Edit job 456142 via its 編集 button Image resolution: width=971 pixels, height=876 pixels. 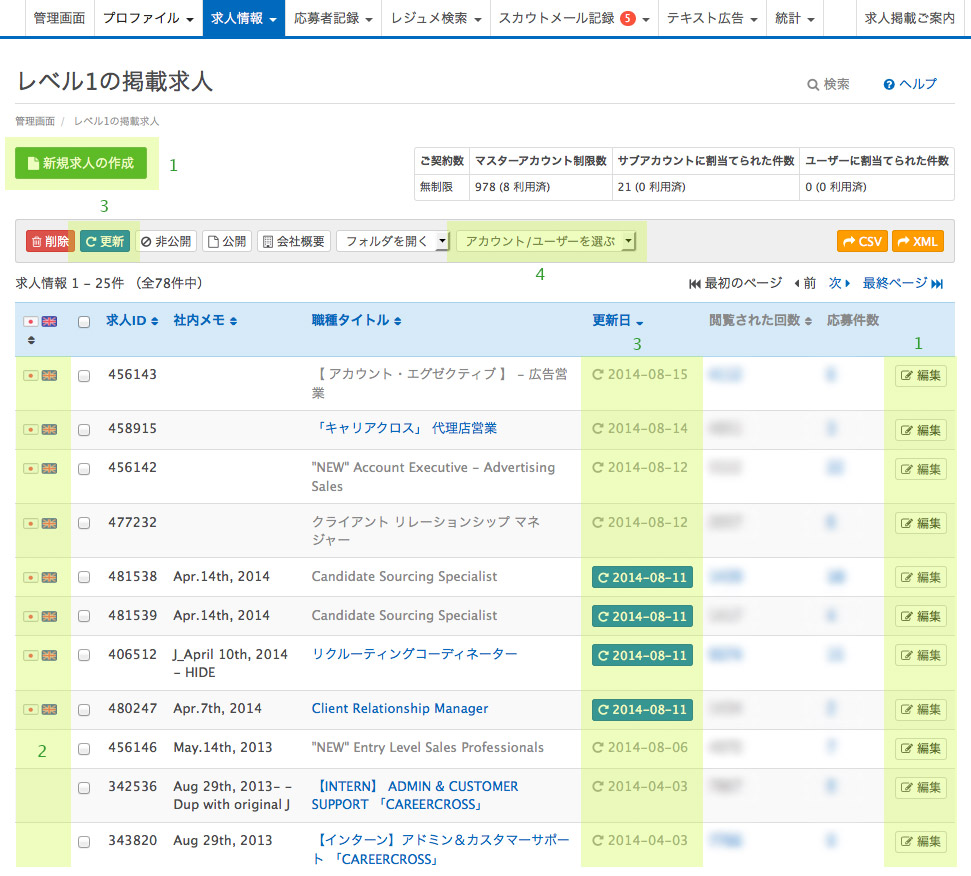click(x=921, y=469)
